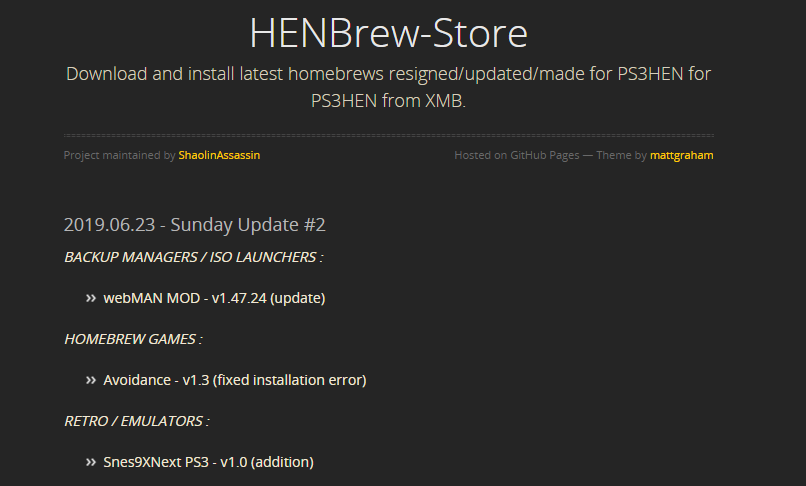Image resolution: width=806 pixels, height=486 pixels.
Task: Click the RETRO / EMULATORS section heading
Action: point(137,421)
